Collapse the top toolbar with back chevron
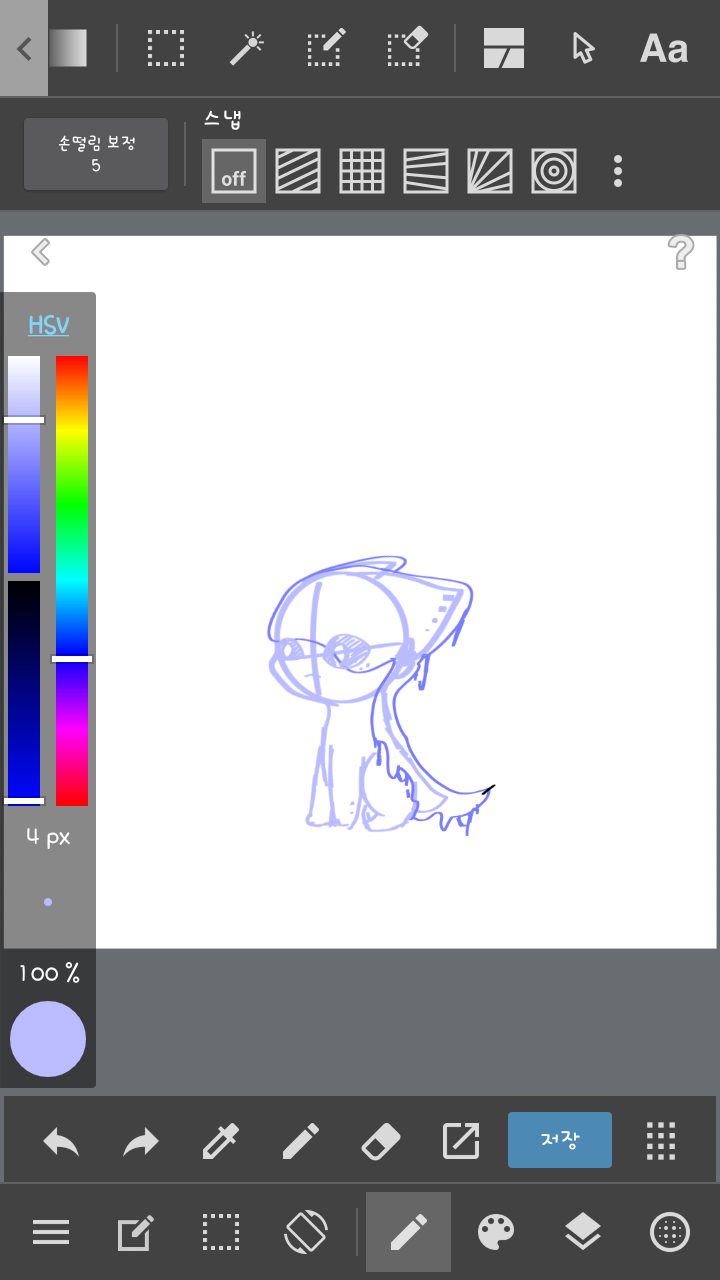The image size is (720, 1280). 24,48
